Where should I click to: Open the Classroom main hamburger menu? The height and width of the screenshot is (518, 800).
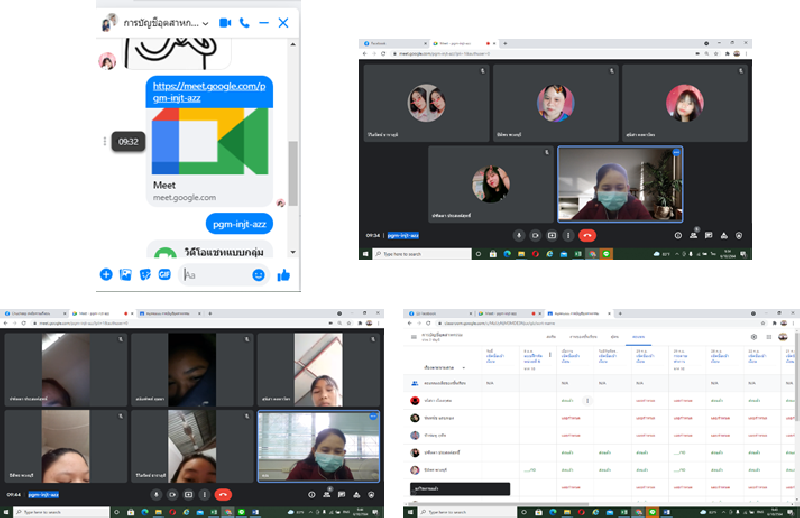[411, 338]
